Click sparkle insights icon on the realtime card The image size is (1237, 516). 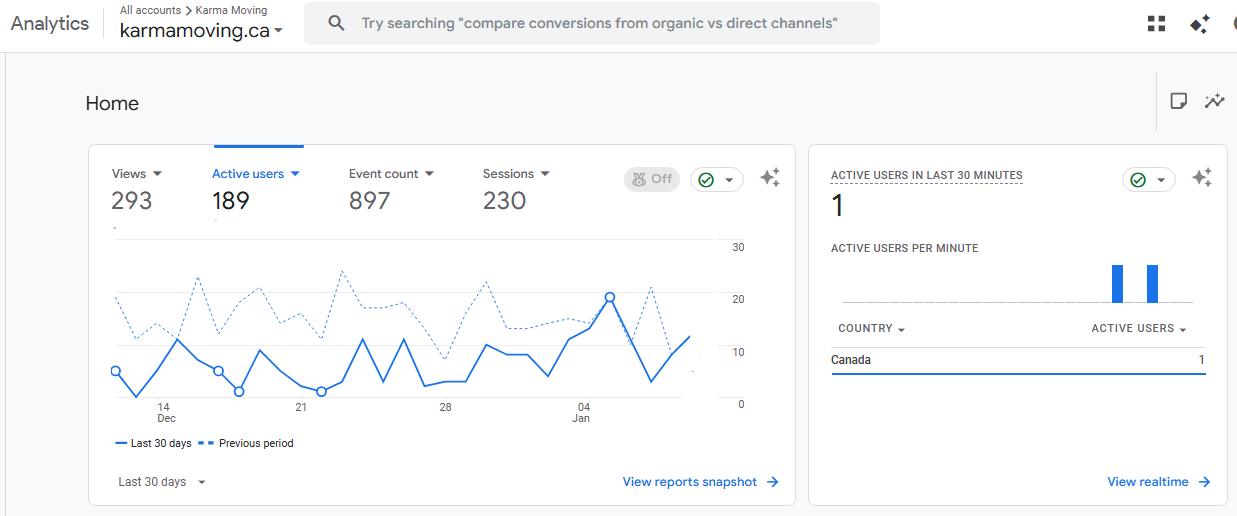[x=1201, y=178]
